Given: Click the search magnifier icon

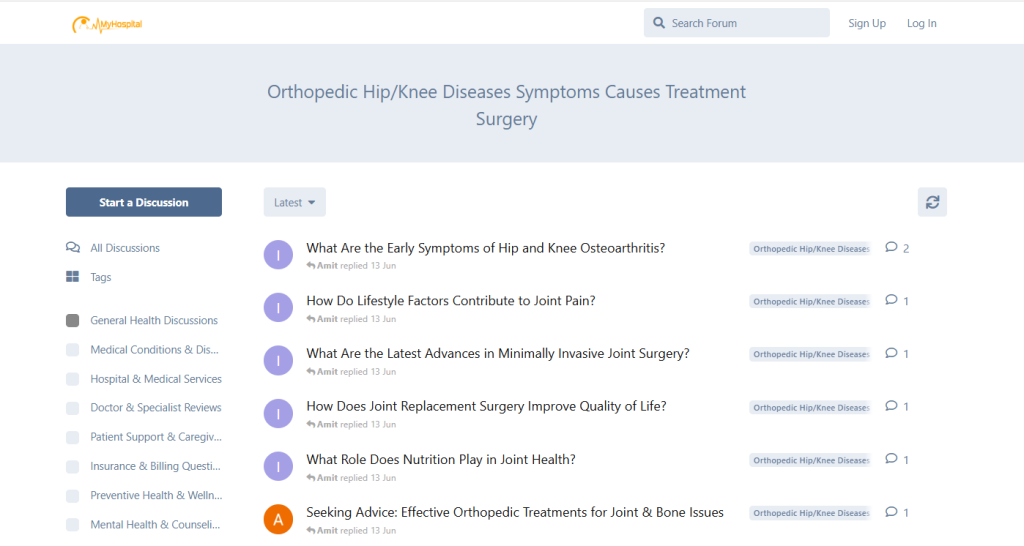Looking at the screenshot, I should click(659, 23).
